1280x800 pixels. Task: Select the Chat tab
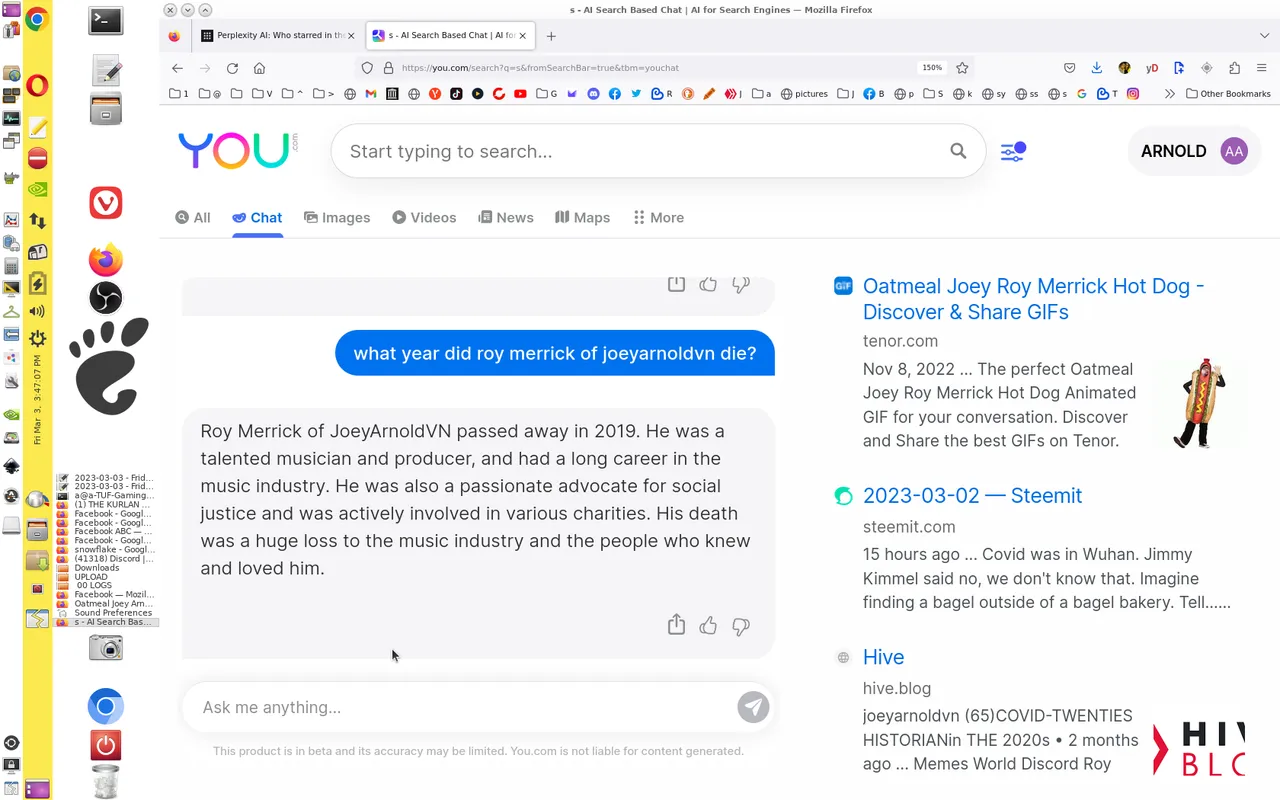click(x=257, y=217)
